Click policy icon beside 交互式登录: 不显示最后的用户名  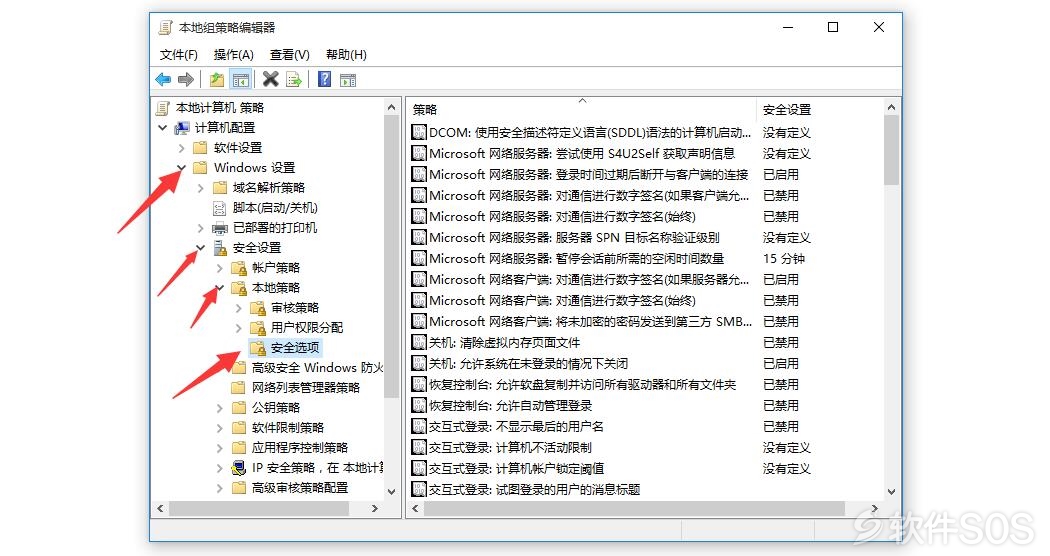(419, 426)
